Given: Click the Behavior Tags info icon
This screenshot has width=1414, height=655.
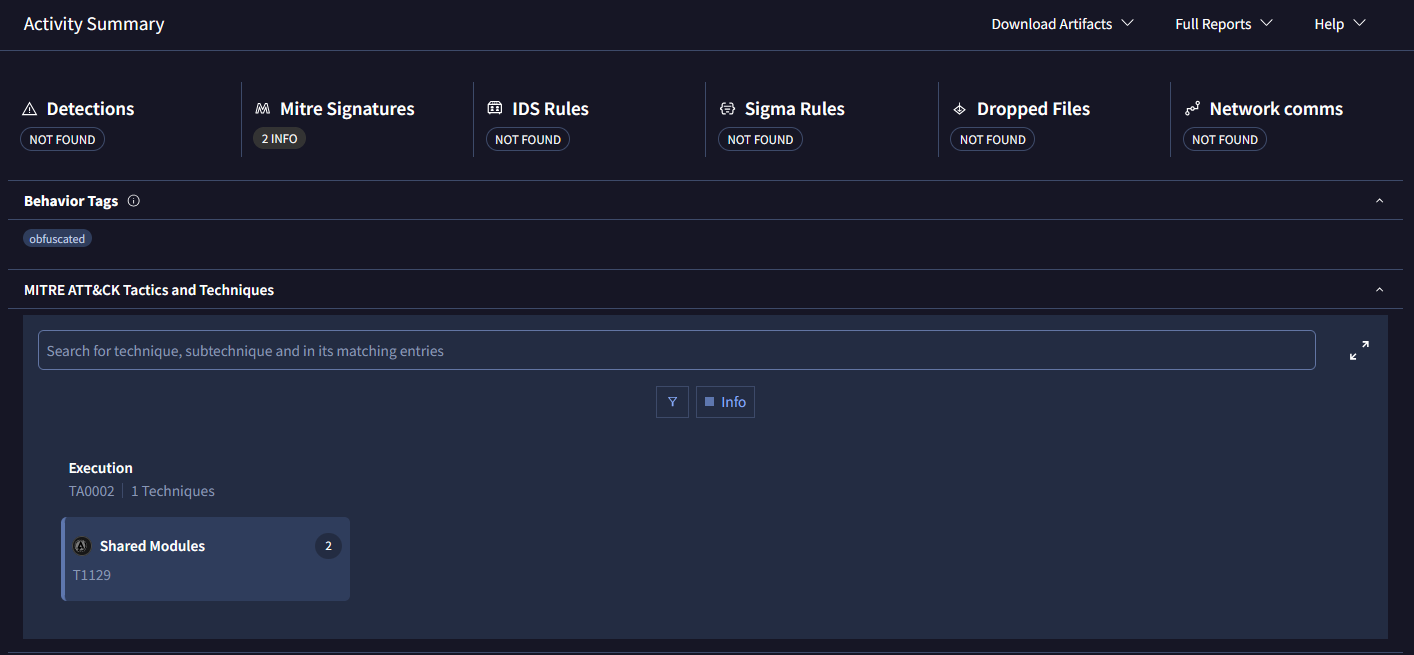Looking at the screenshot, I should pyautogui.click(x=134, y=201).
